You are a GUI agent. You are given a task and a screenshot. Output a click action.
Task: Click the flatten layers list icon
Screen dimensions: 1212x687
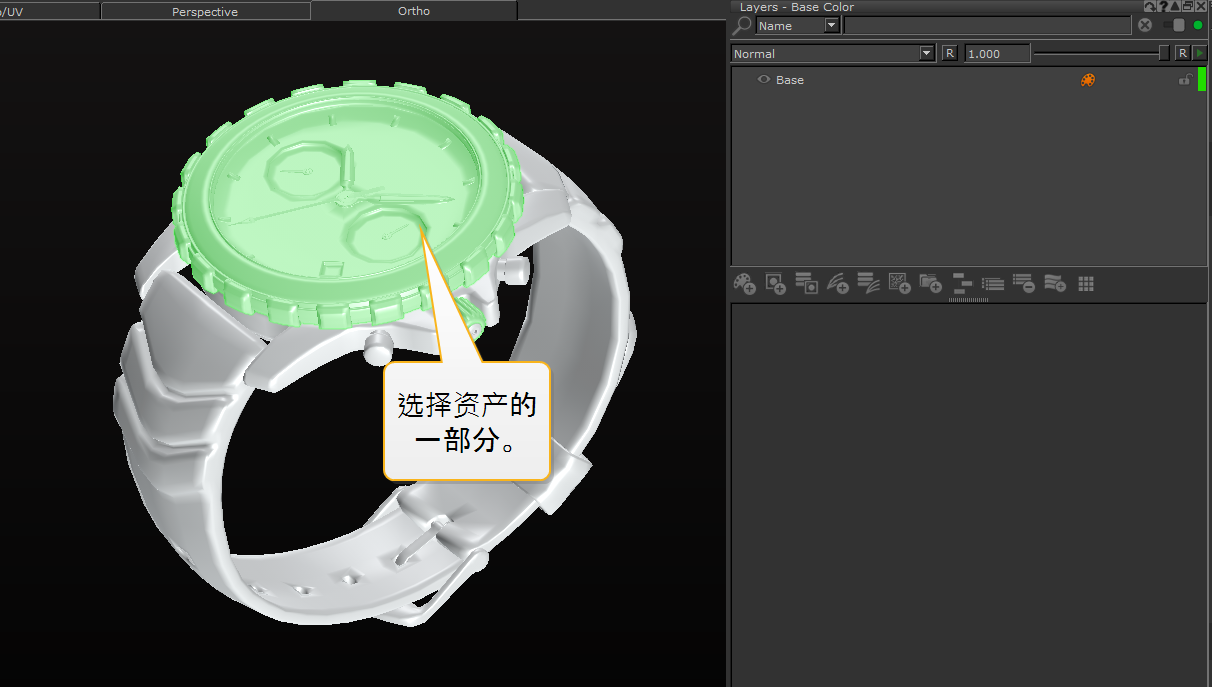pos(992,284)
